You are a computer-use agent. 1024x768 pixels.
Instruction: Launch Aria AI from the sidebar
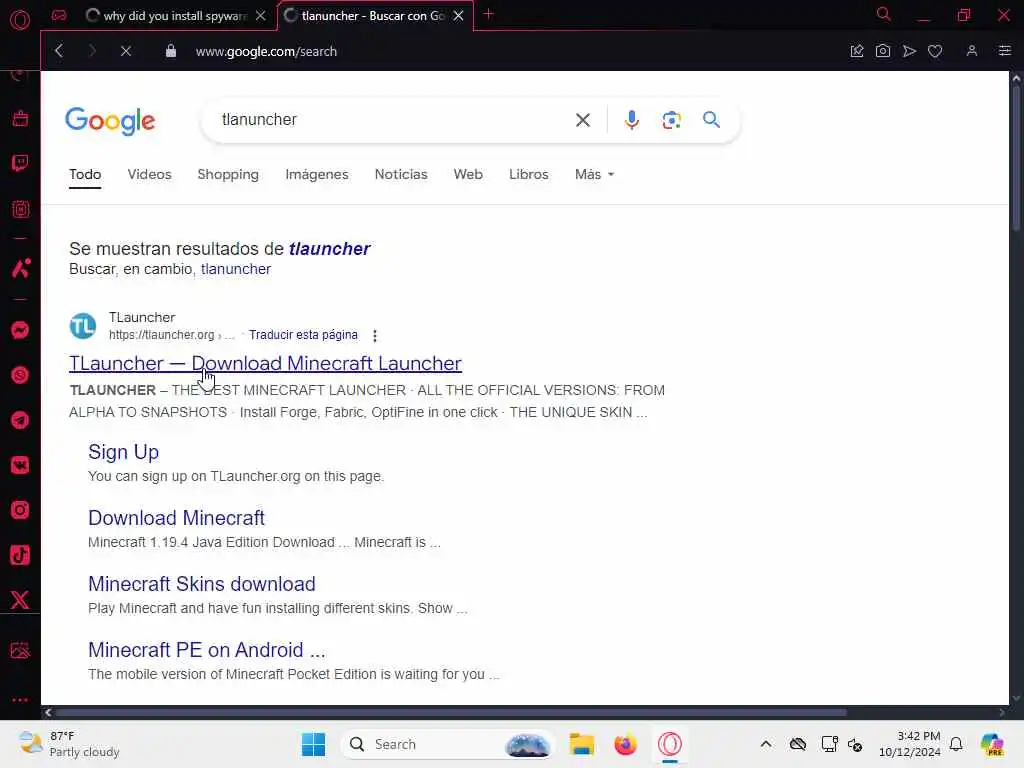(x=20, y=268)
